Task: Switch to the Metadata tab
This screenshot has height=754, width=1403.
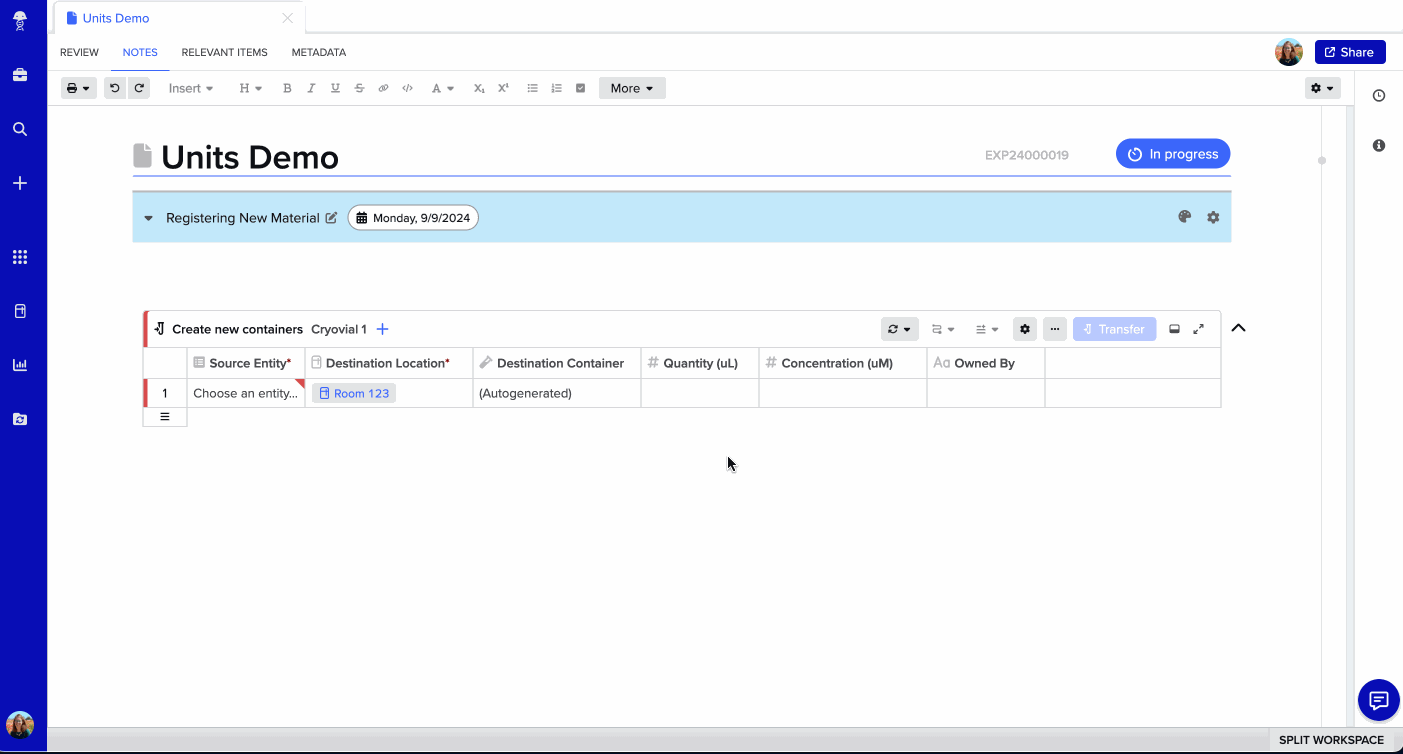Action: coord(319,52)
